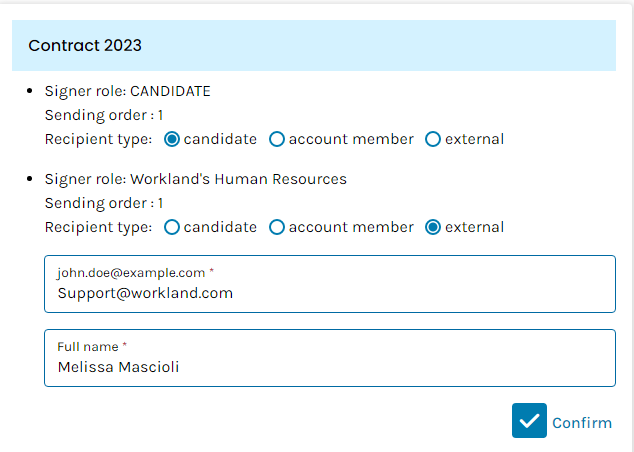Viewport: 634px width, 452px height.
Task: Select external radio for Workland's Human Resources
Action: click(433, 227)
